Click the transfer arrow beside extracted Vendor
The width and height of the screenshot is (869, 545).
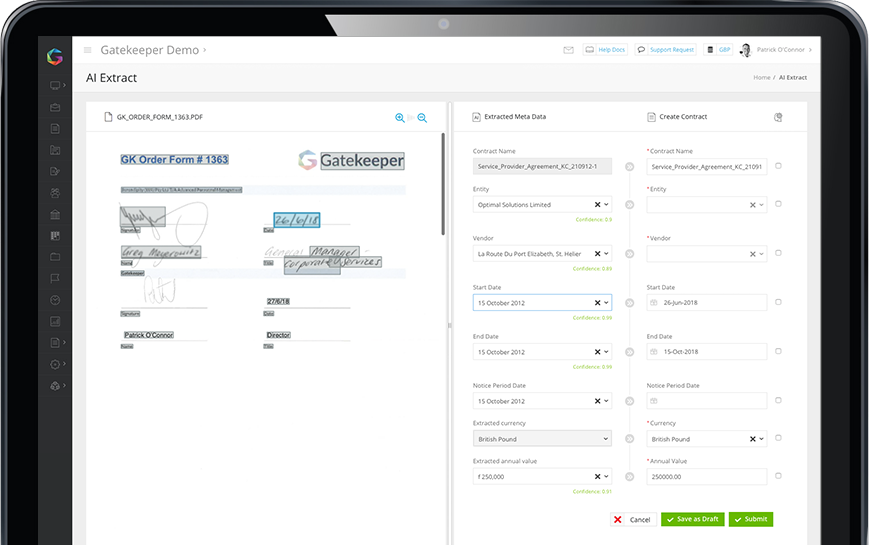click(x=629, y=254)
